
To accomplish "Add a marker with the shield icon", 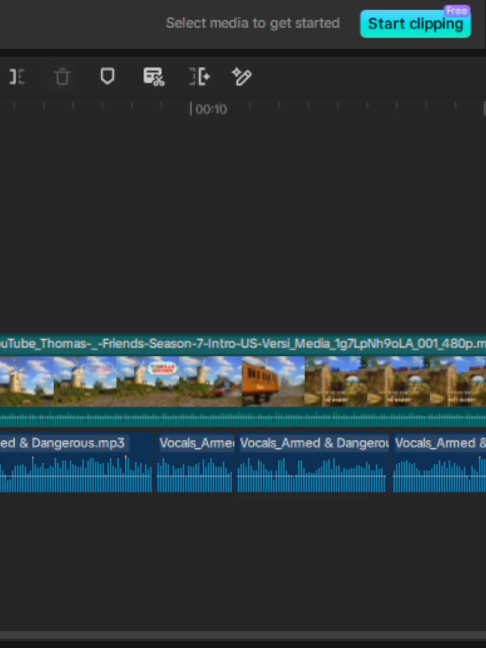I will [x=107, y=76].
